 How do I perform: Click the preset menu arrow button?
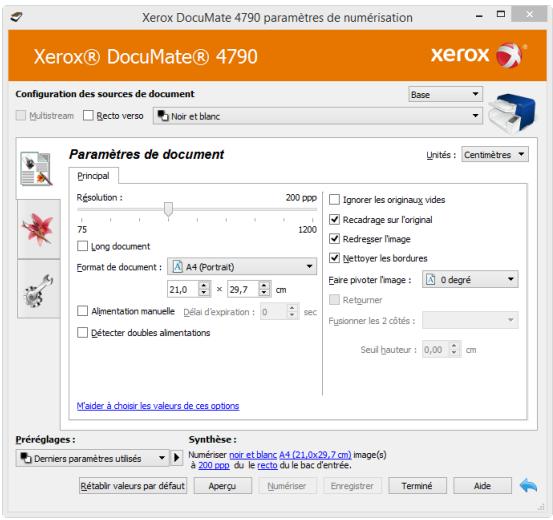[177, 458]
